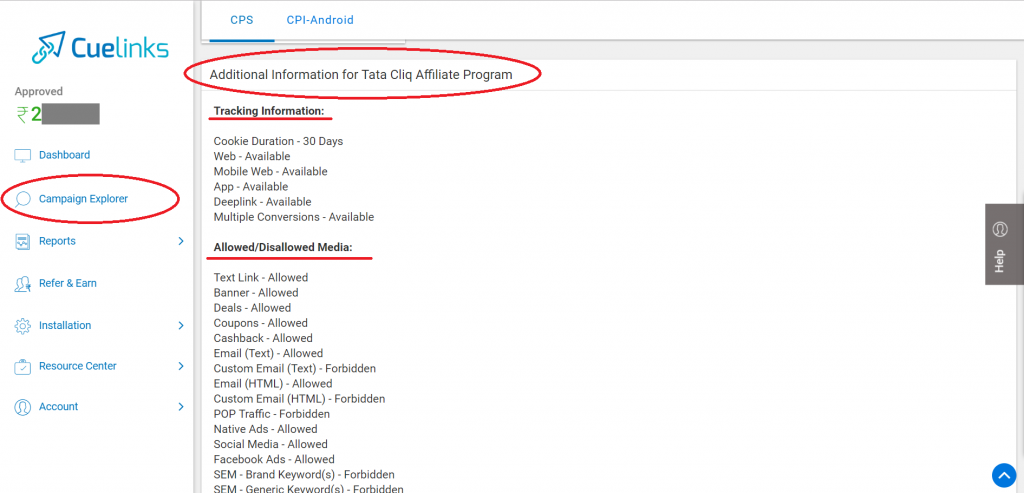Screen dimensions: 1024x493
Task: Click the Cuelinks logo
Action: 100,47
